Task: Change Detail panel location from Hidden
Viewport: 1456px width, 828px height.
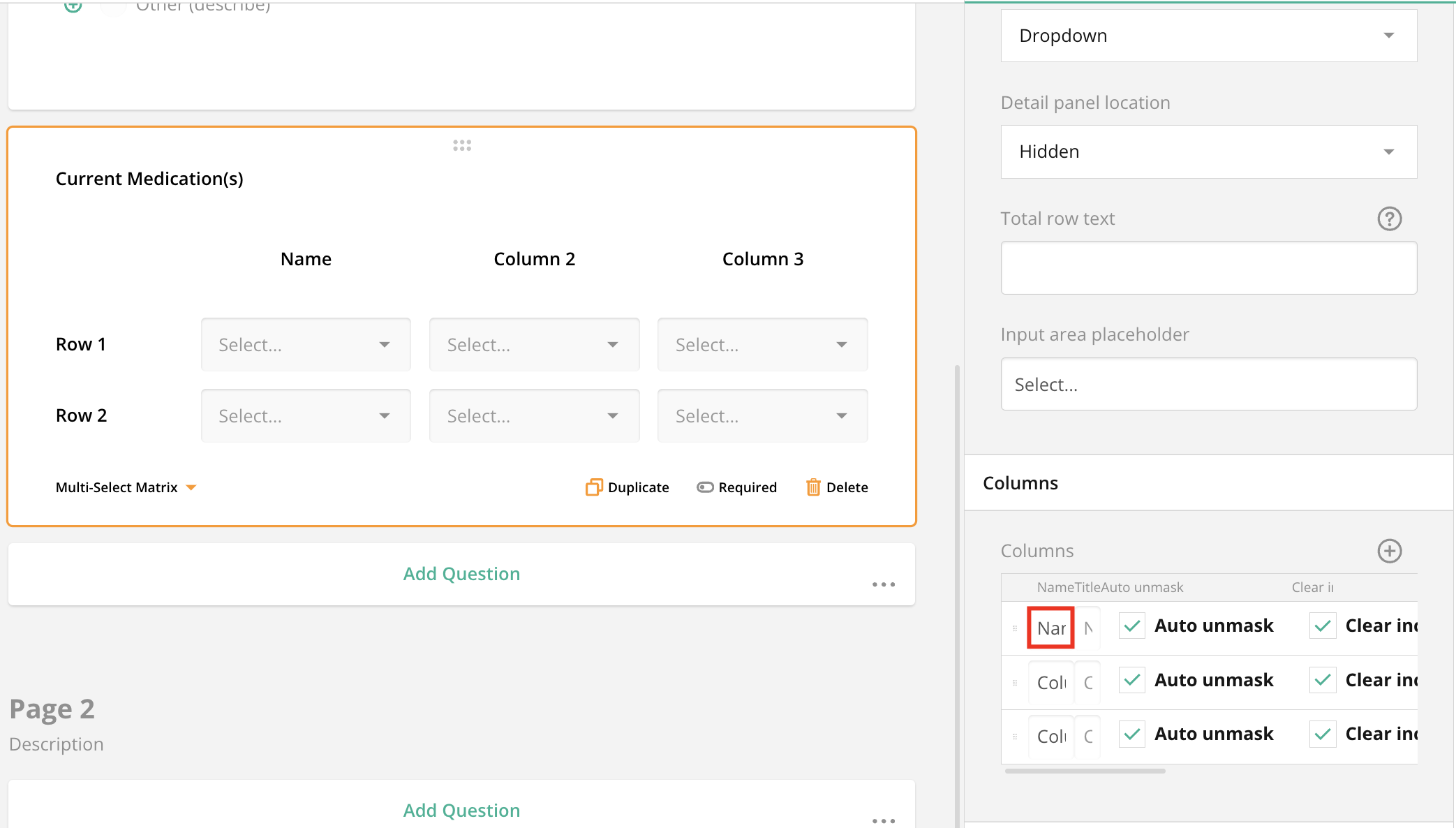Action: [x=1208, y=151]
